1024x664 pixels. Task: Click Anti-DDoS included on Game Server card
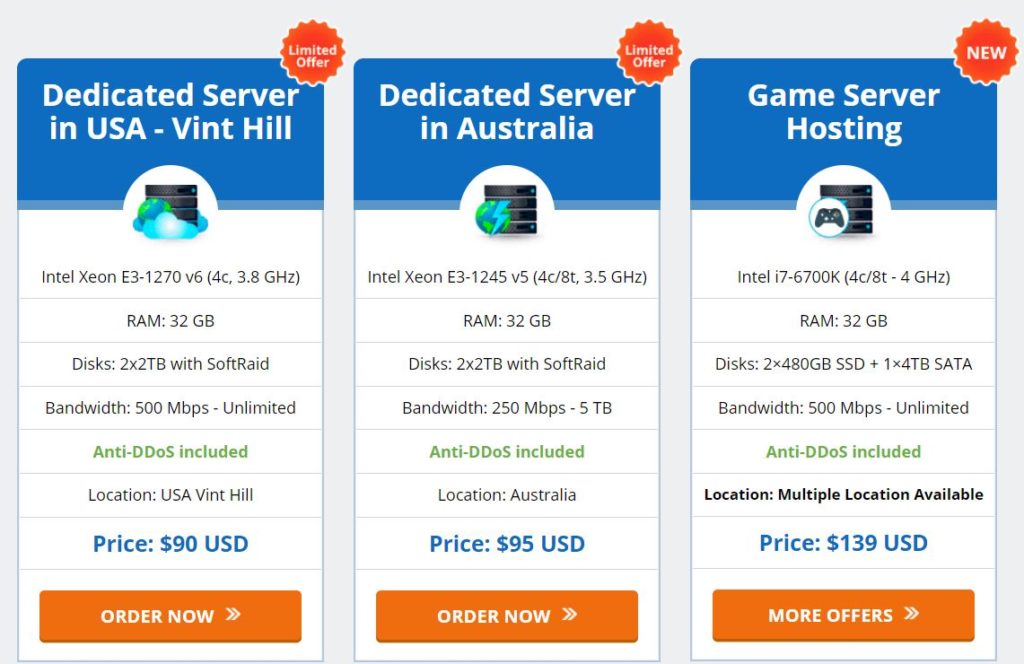(x=843, y=451)
